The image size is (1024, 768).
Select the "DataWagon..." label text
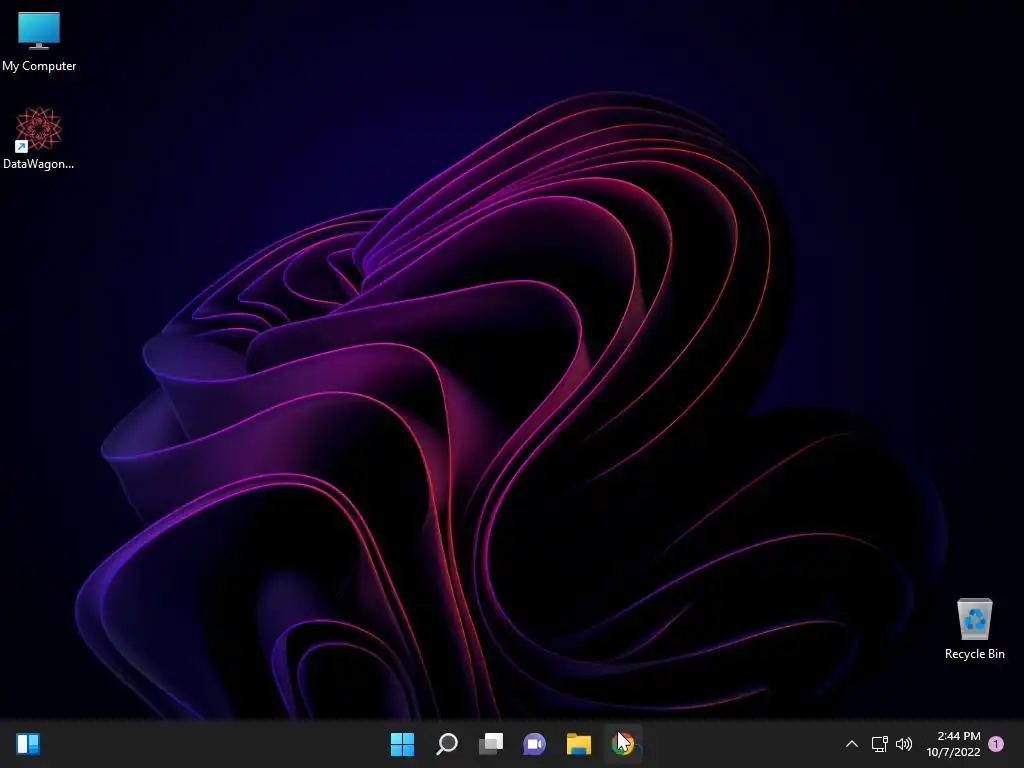click(39, 164)
